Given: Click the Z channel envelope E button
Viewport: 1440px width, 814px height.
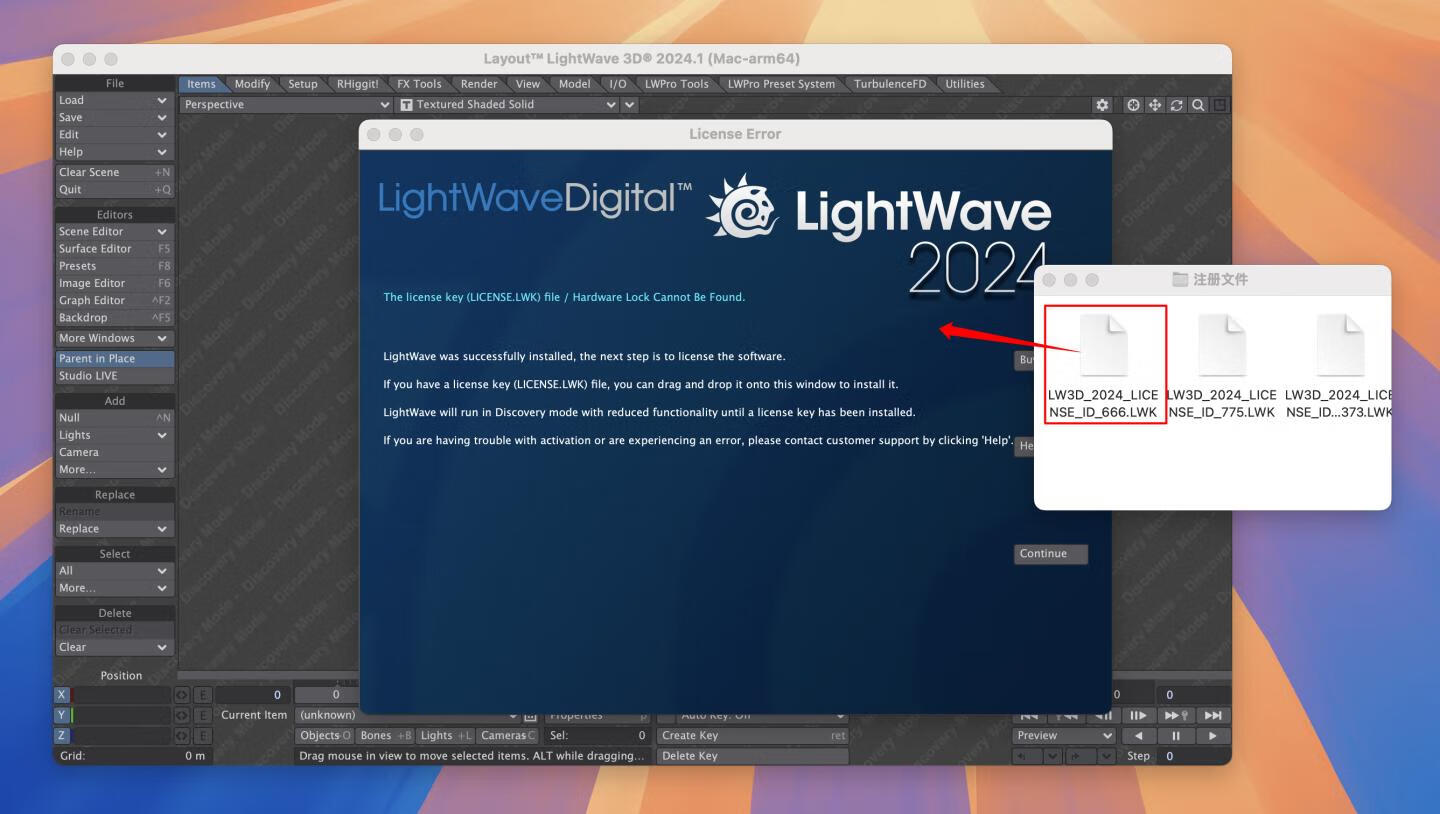Looking at the screenshot, I should [x=202, y=736].
